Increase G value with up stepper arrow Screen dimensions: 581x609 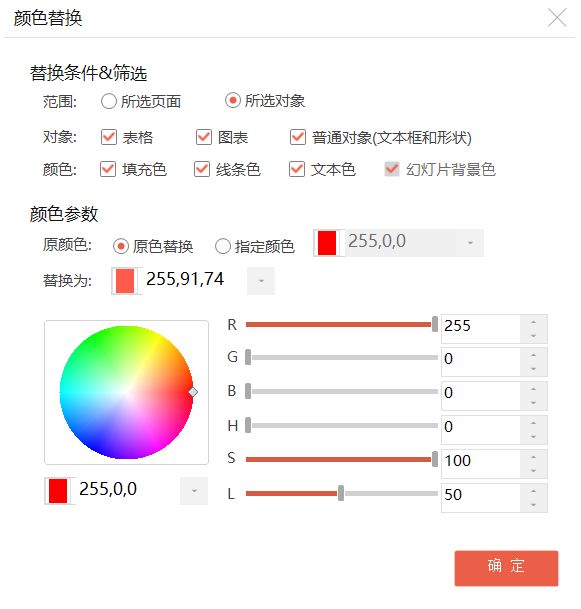point(533,355)
